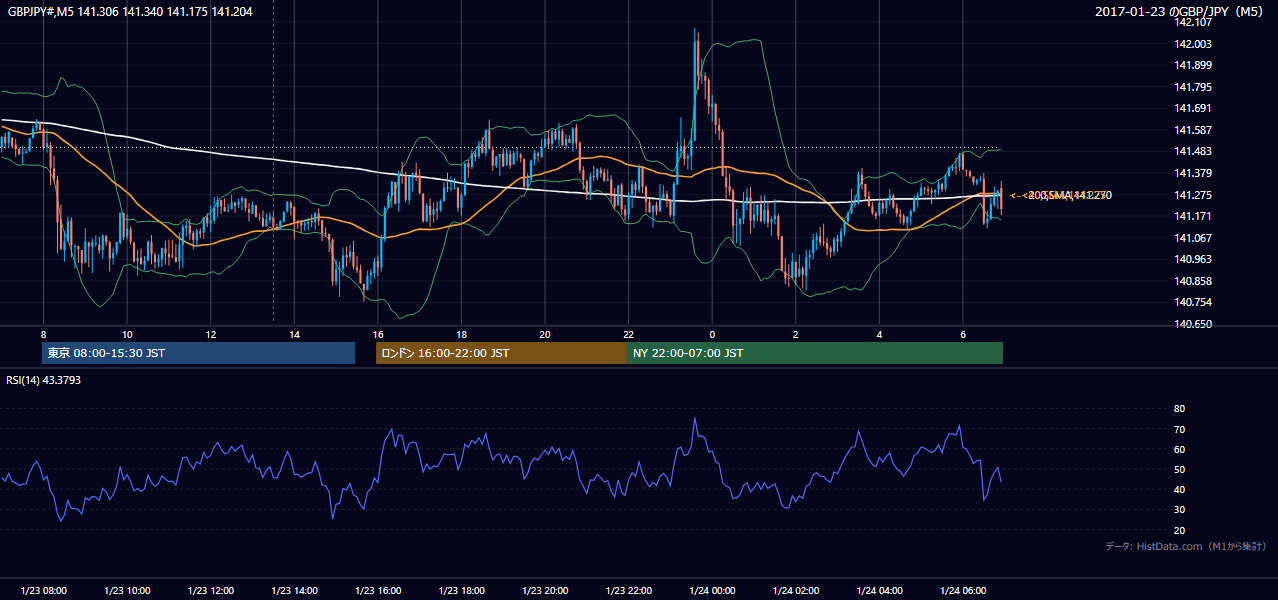Click the bottom time label 1/24 06:00
The image size is (1278, 600).
[x=962, y=591]
